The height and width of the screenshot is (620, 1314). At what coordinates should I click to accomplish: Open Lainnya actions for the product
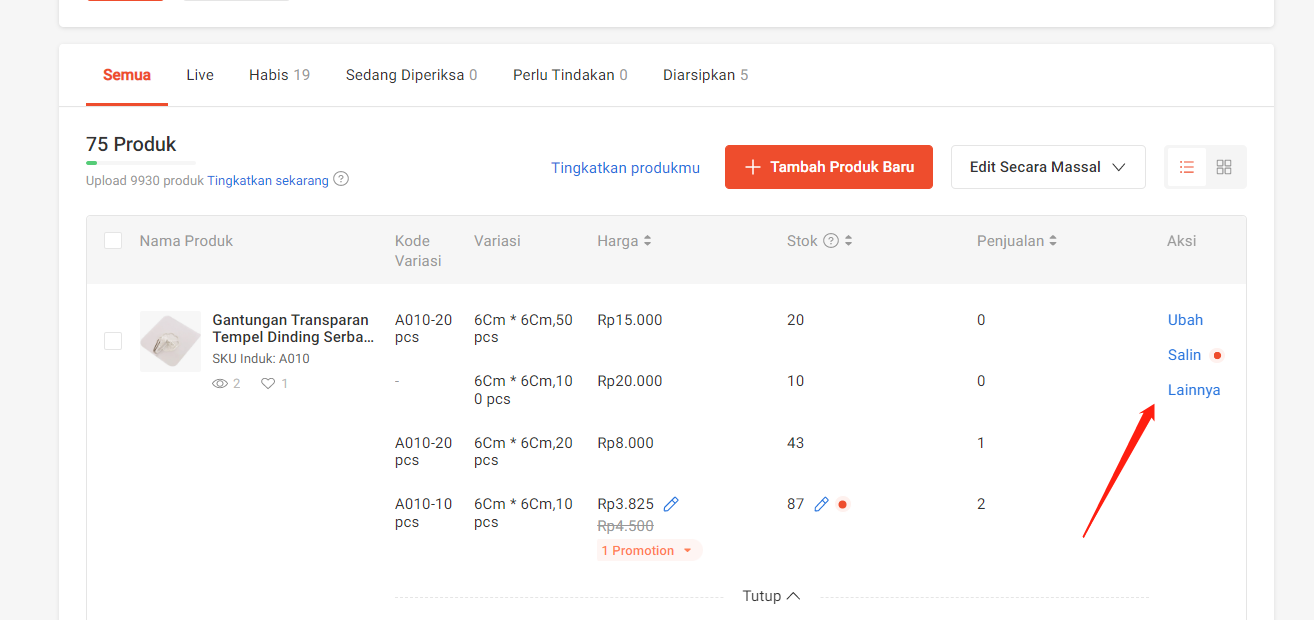click(x=1194, y=390)
